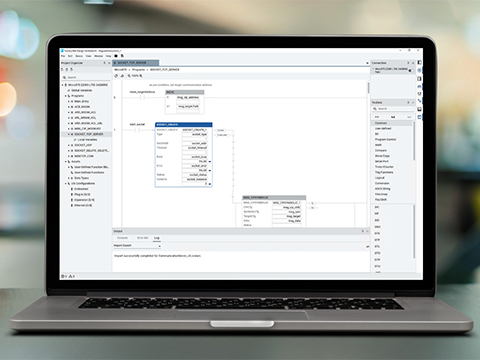The width and height of the screenshot is (480, 360).
Task: Collapse the SOCKET_TCP_SERVER program node
Action: coord(69,134)
